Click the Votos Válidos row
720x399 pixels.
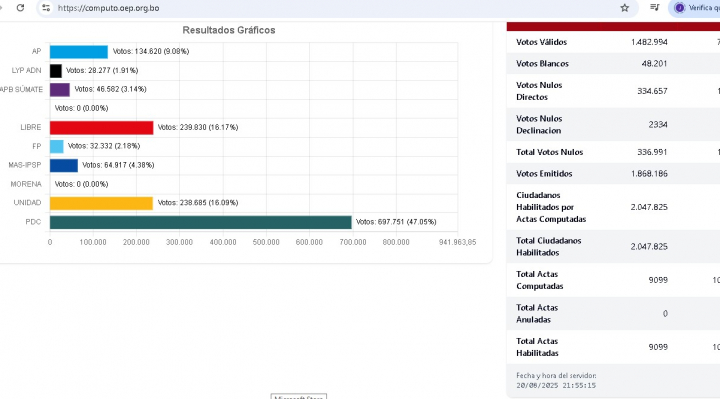point(613,42)
